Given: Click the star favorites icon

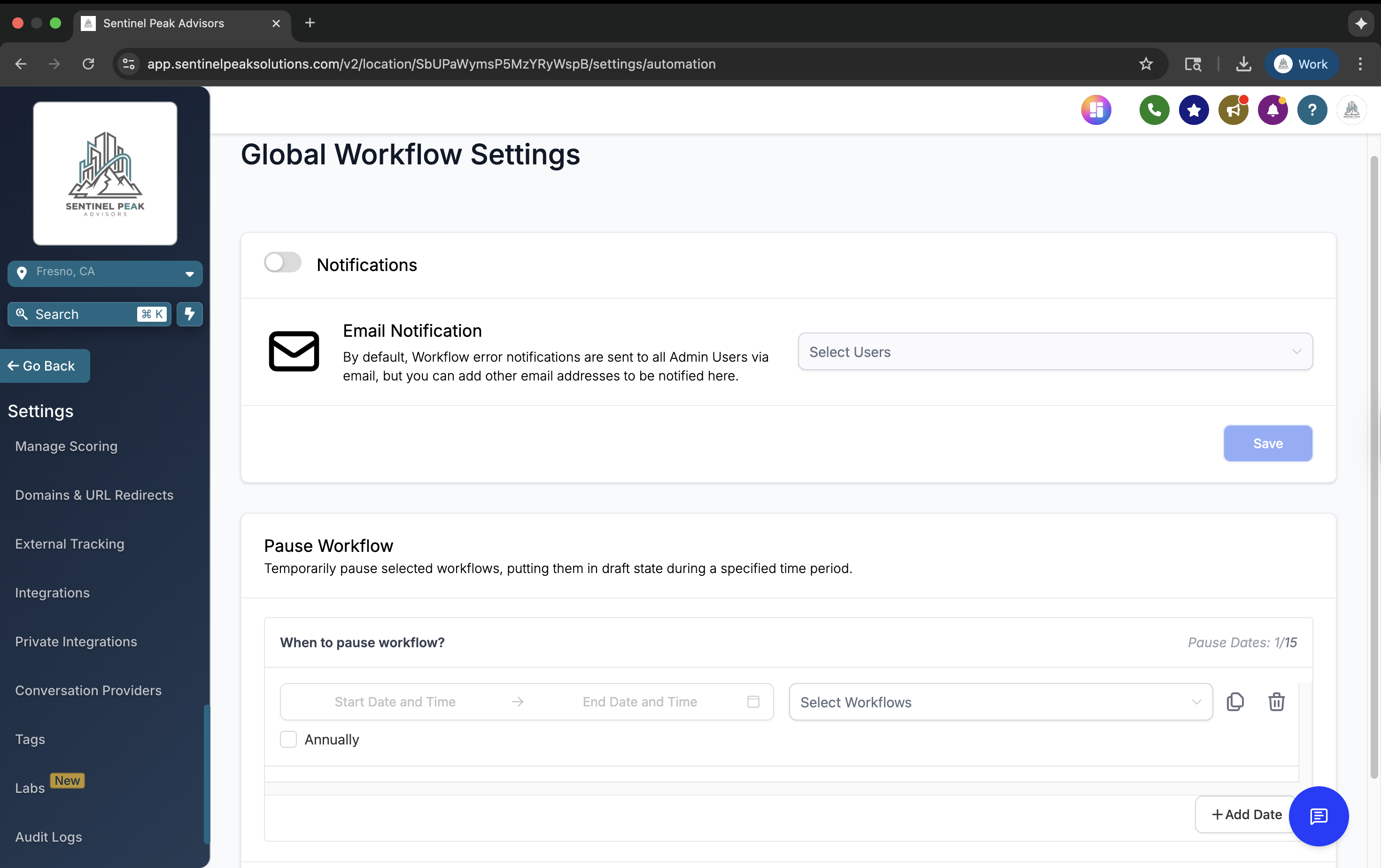Looking at the screenshot, I should point(1194,109).
